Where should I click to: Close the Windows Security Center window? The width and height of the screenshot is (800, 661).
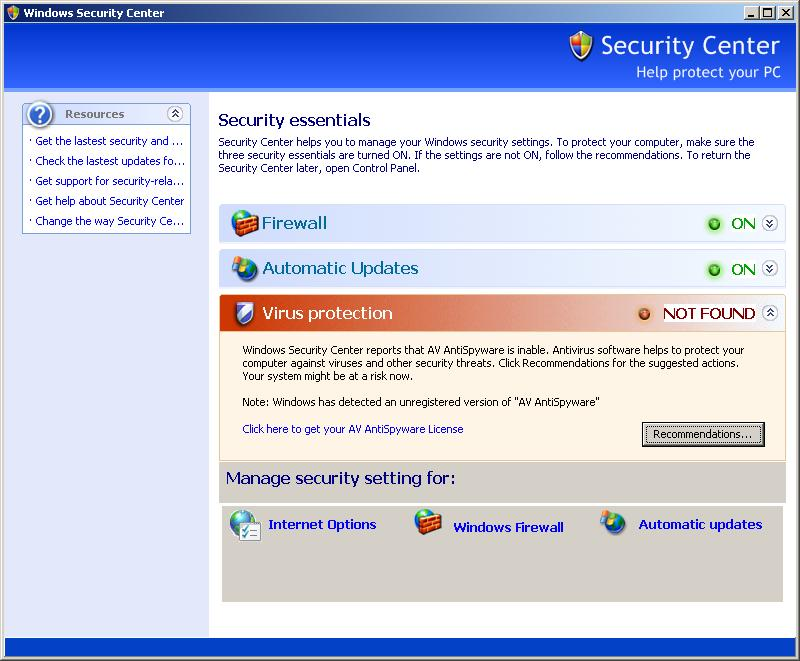click(786, 13)
